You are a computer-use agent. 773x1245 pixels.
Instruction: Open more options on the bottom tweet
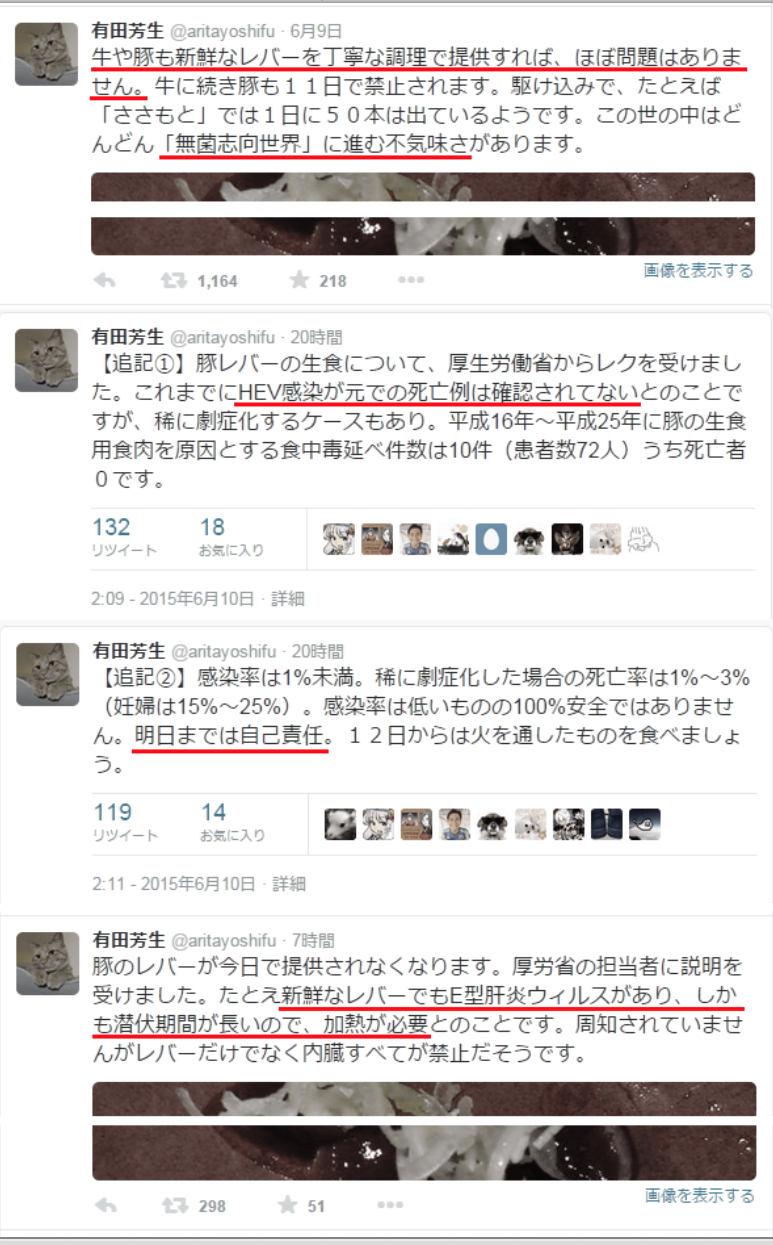(x=389, y=1205)
